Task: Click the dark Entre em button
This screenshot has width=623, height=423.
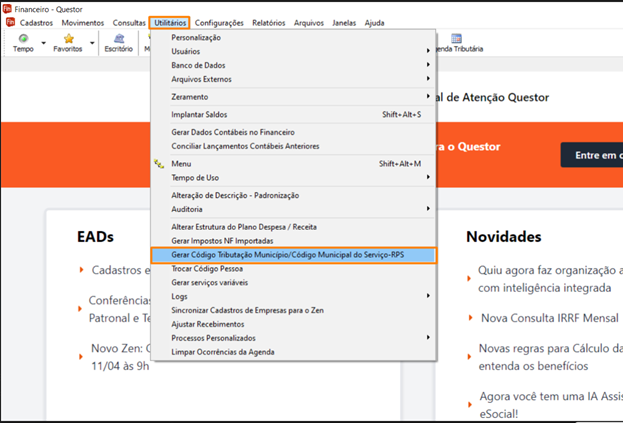Action: click(x=592, y=155)
